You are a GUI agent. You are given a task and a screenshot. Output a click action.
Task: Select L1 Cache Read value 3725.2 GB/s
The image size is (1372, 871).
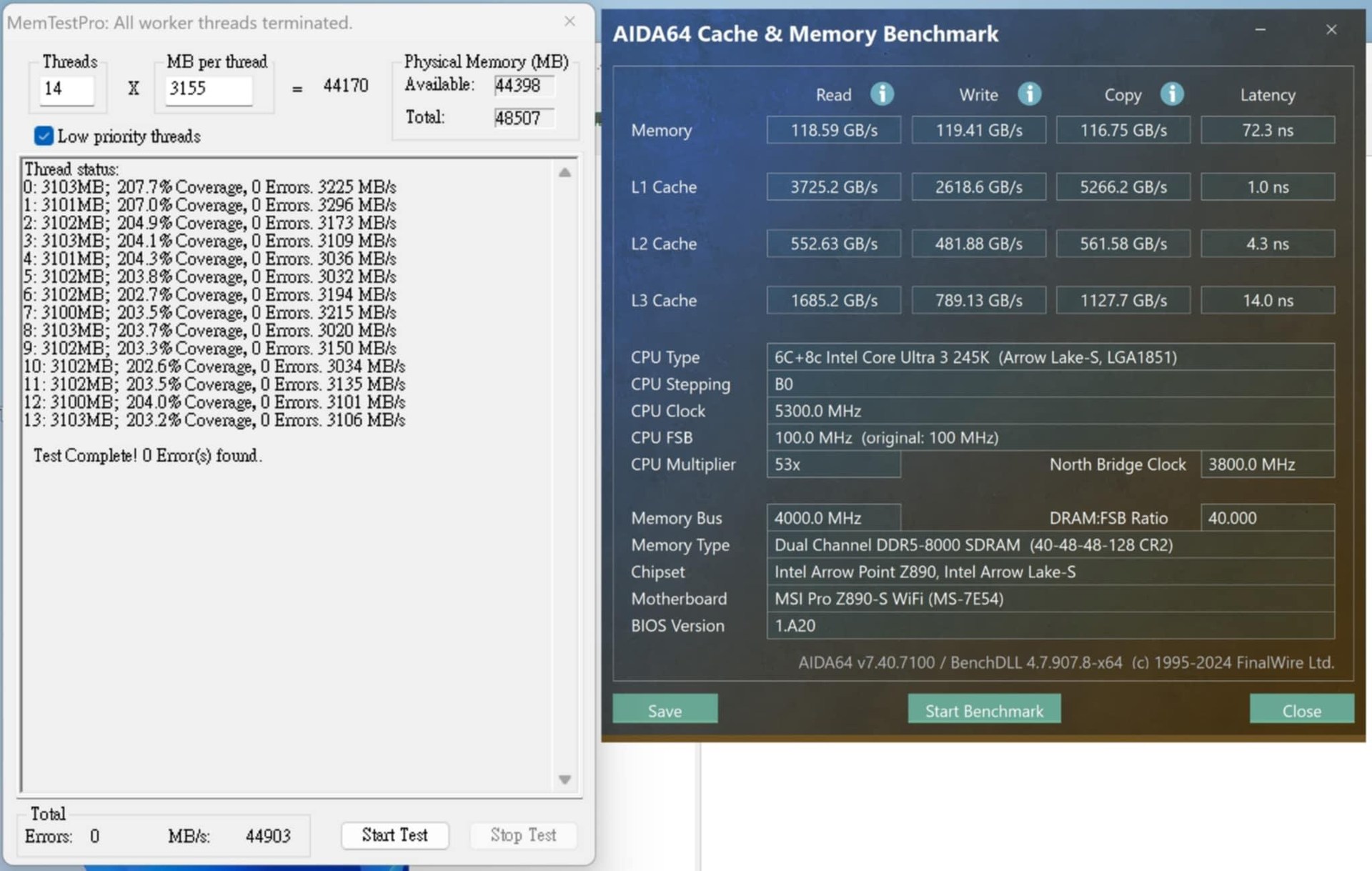coord(833,187)
